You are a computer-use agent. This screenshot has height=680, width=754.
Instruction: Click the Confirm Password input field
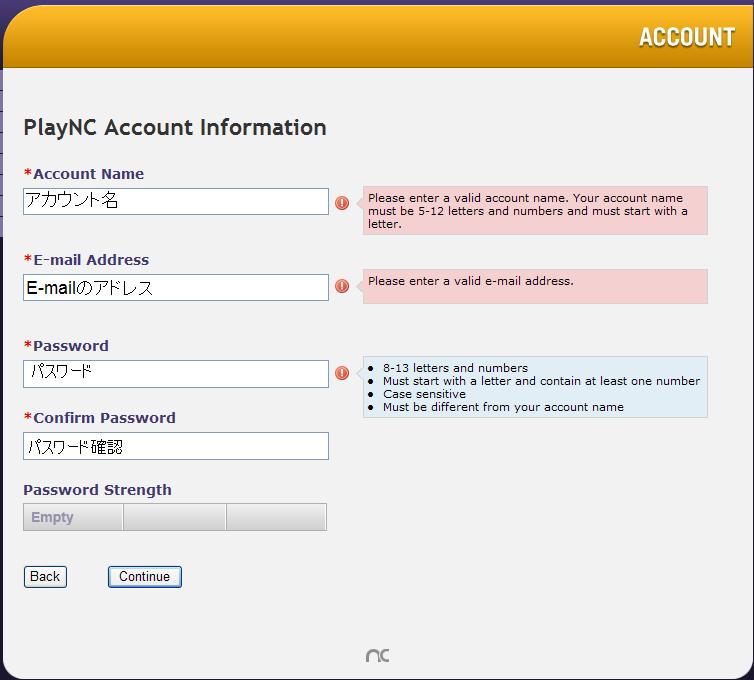tap(176, 446)
